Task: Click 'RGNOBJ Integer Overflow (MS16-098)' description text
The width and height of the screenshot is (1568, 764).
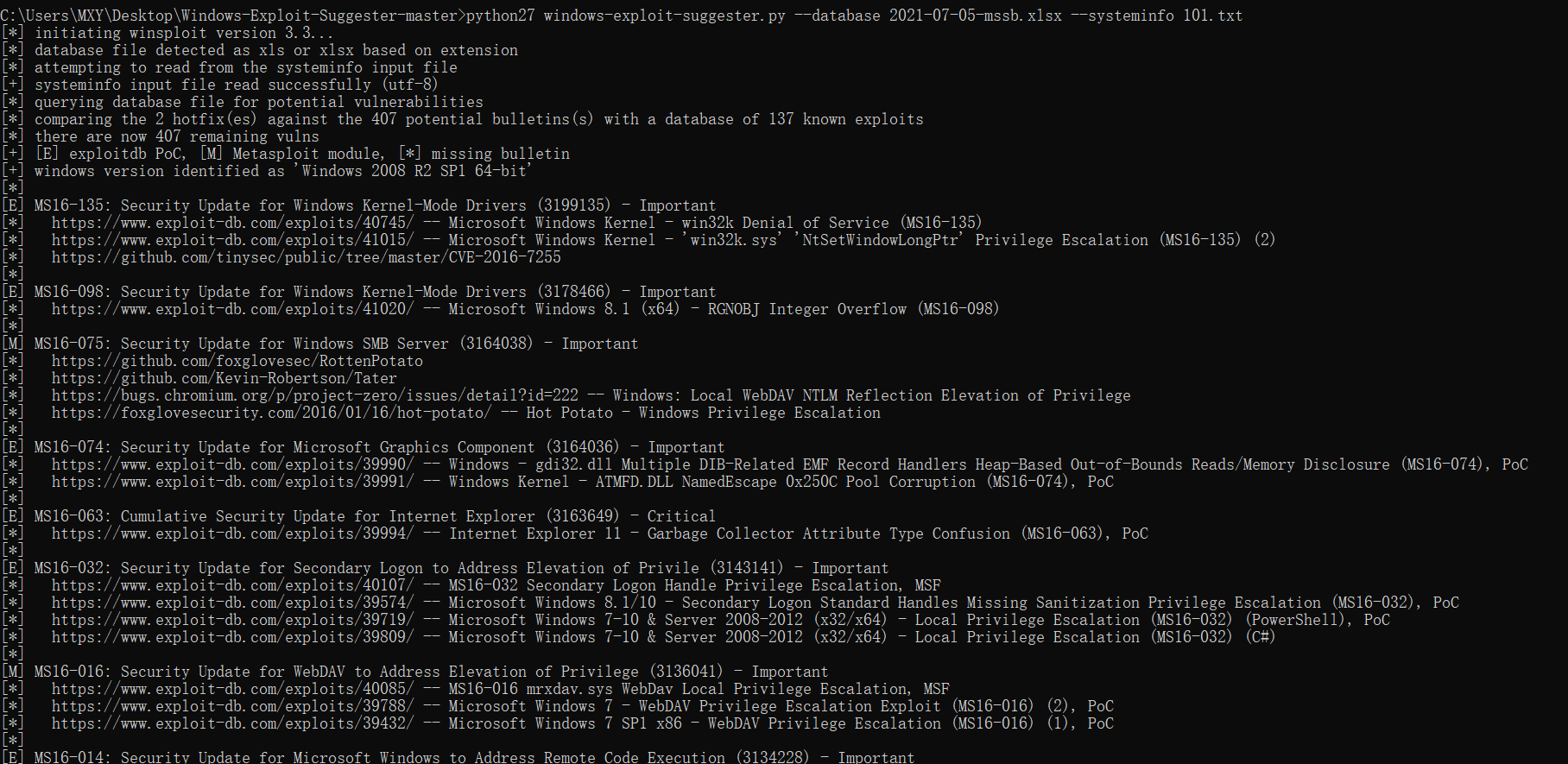Action: [x=853, y=309]
